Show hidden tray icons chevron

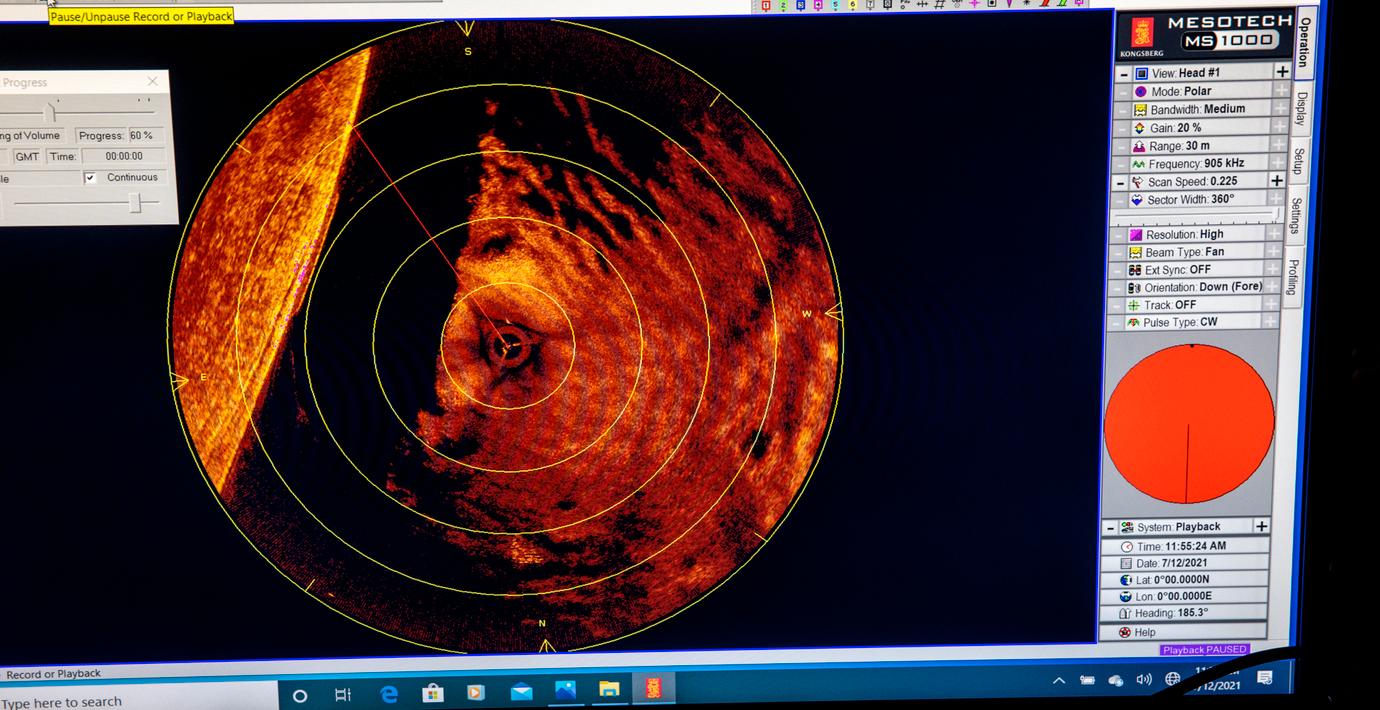1059,681
